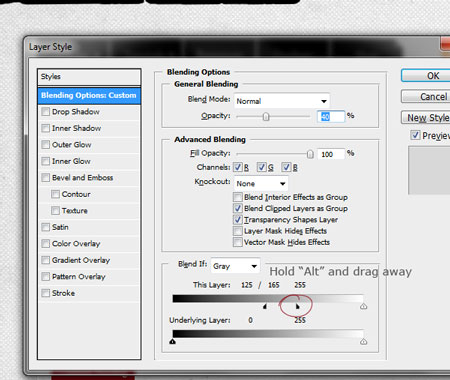Enable the Inner Shadow checkbox

(46, 128)
